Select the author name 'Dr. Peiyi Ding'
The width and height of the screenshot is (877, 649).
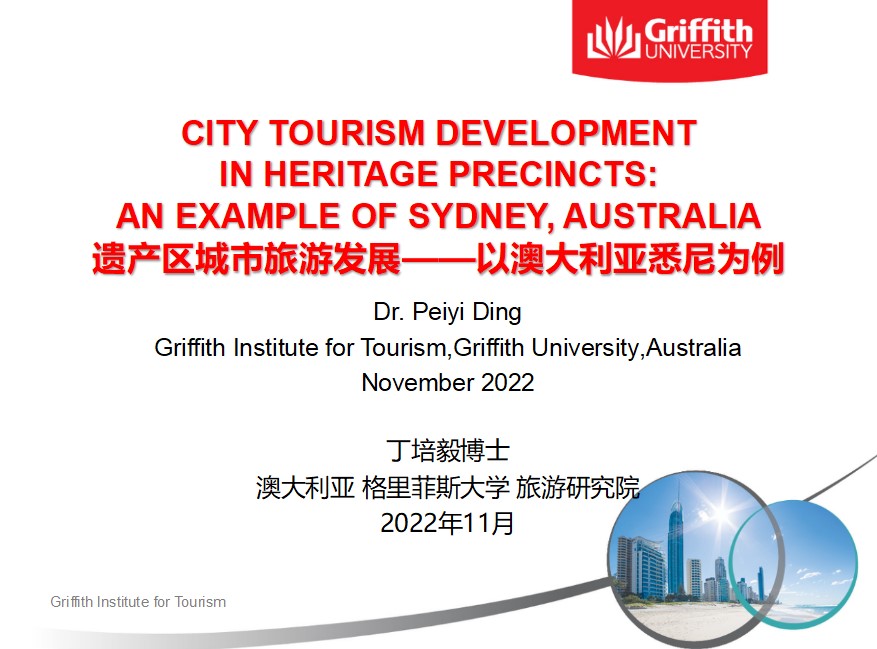[x=447, y=312]
